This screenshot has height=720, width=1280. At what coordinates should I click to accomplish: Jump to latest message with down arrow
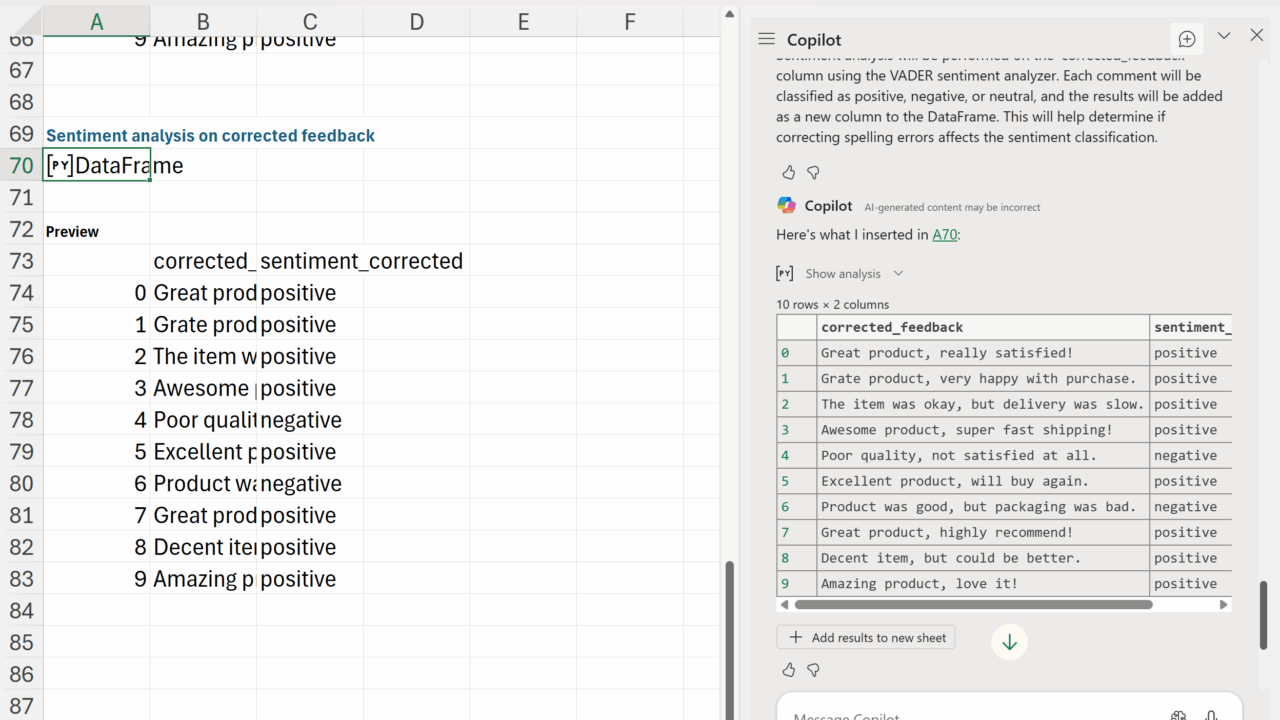(x=1009, y=642)
